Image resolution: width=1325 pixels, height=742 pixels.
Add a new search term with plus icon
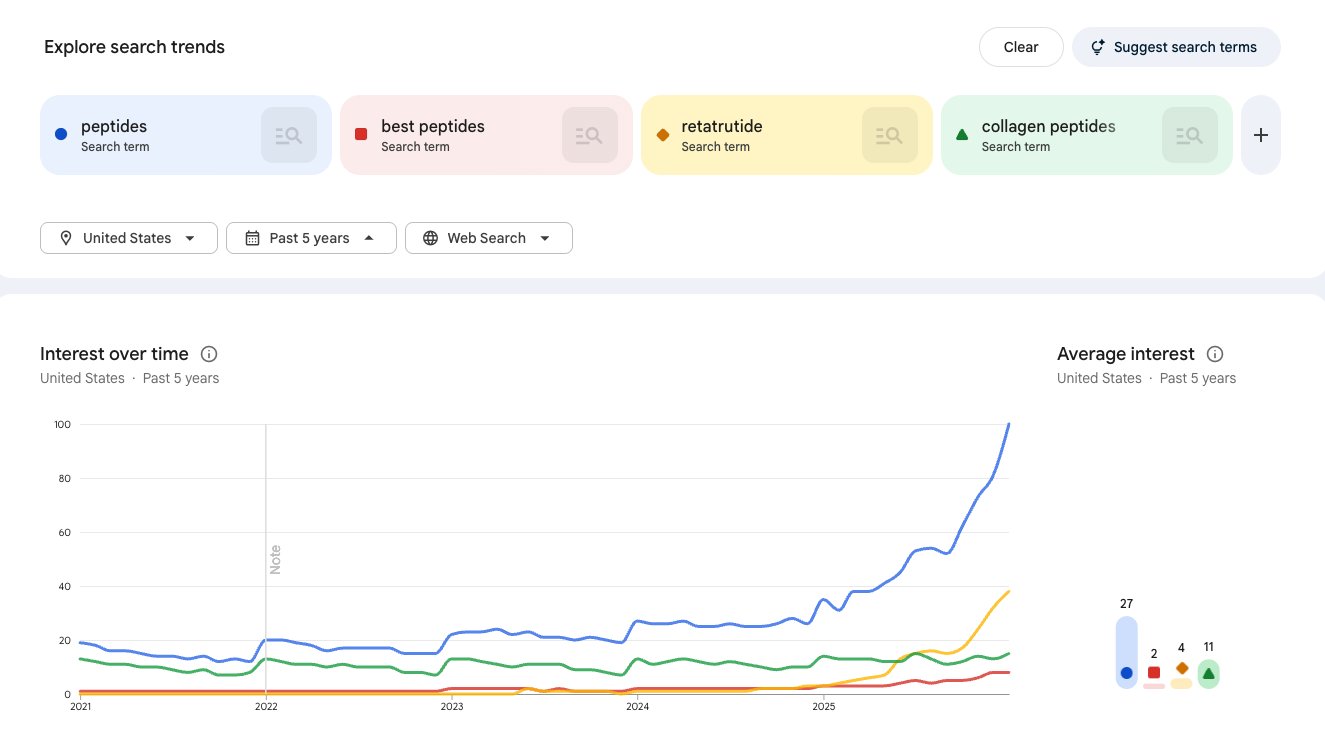pos(1260,135)
